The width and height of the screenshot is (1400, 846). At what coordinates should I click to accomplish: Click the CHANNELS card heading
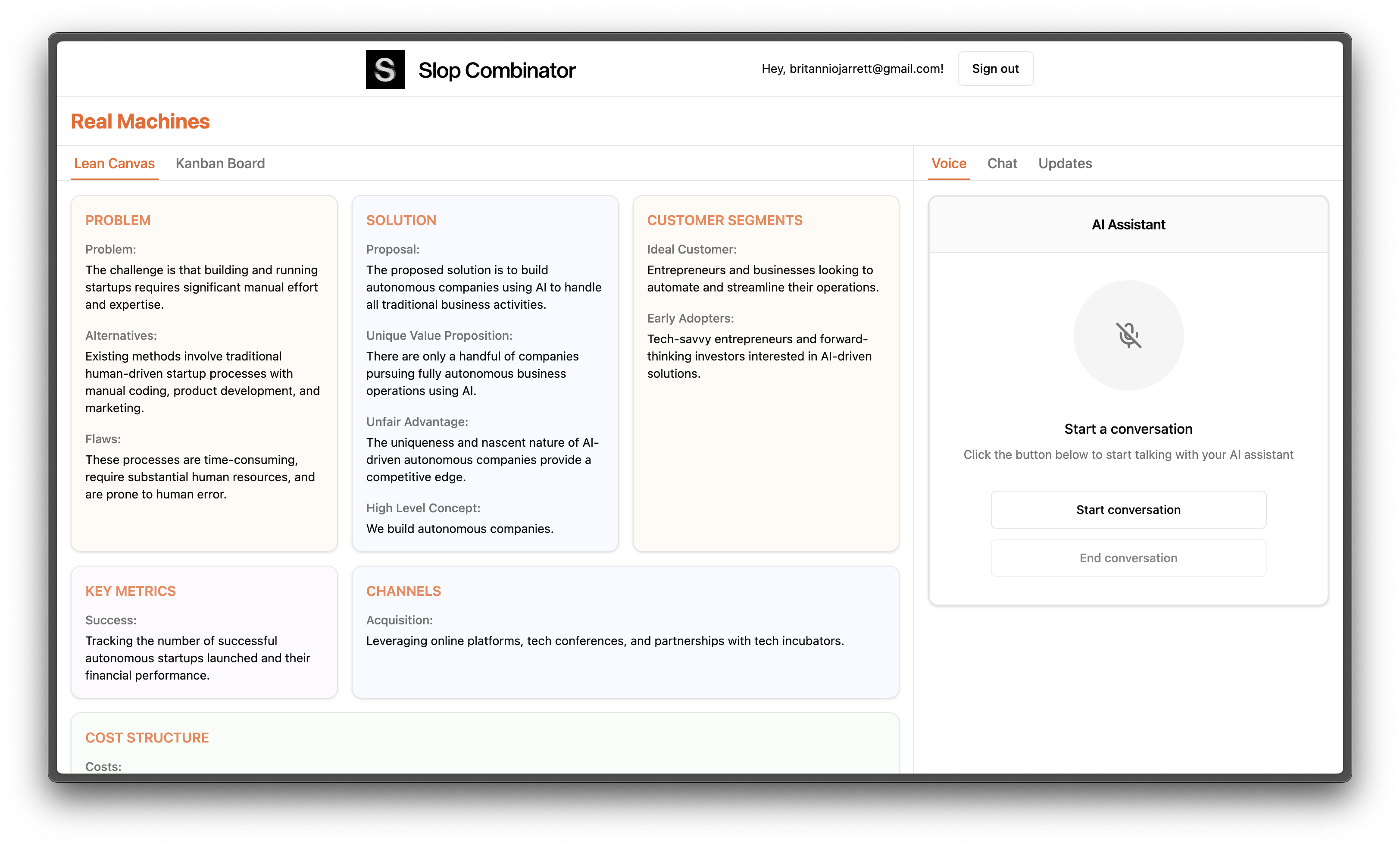pos(403,591)
